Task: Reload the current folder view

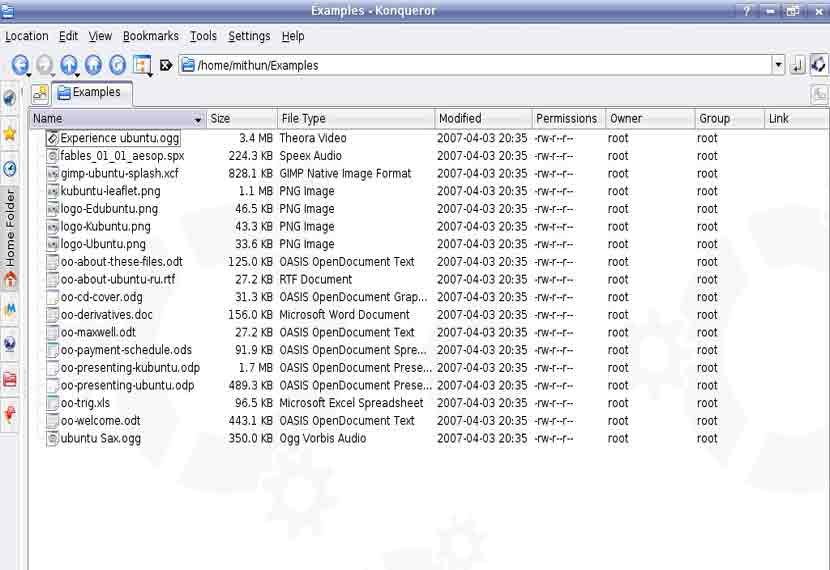Action: coord(117,65)
